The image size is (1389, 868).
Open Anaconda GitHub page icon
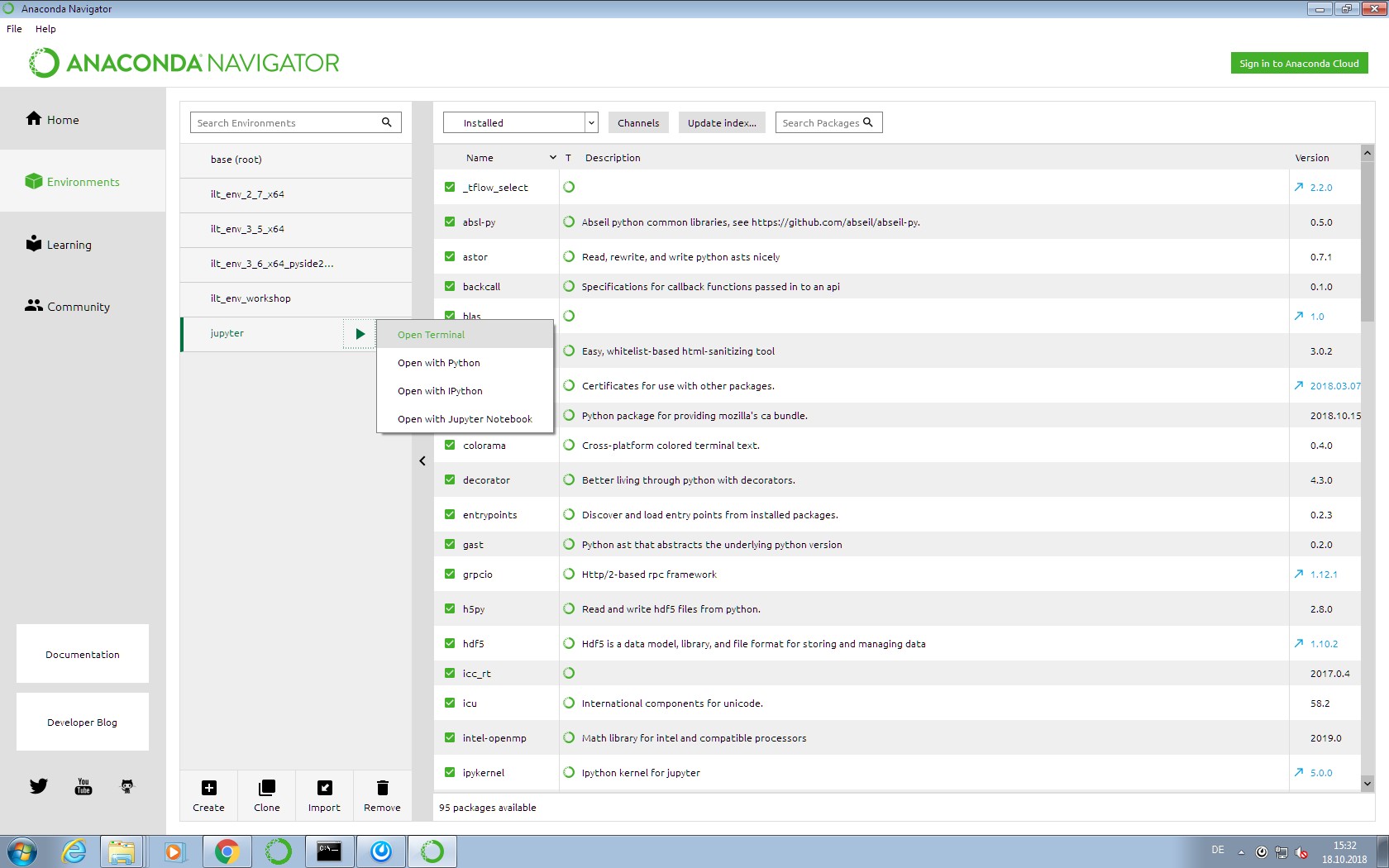point(126,785)
